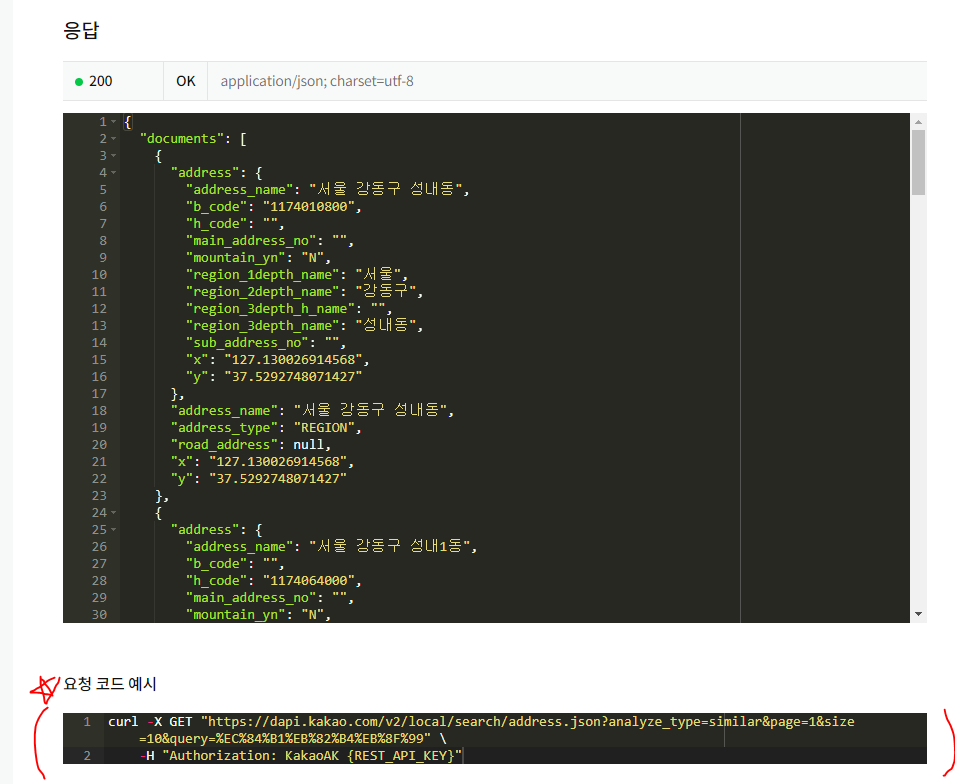The image size is (955, 784).
Task: Click the scrollbar down arrow of the response viewer
Action: pyautogui.click(x=918, y=614)
